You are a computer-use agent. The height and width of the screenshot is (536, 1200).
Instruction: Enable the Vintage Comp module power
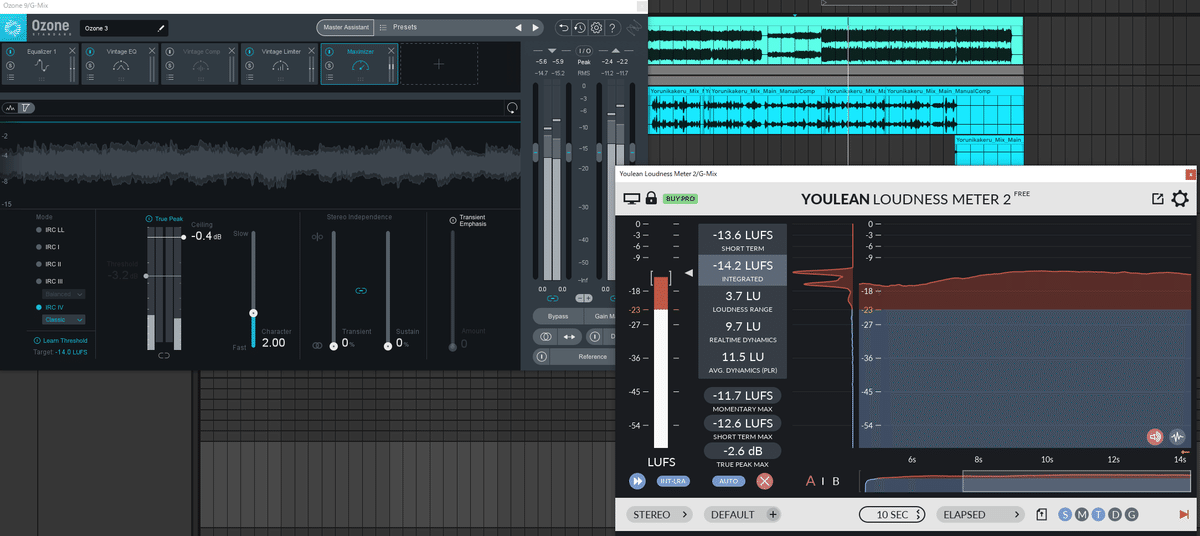168,50
